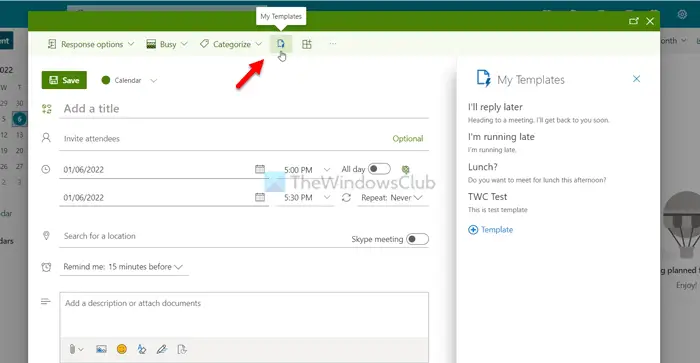
Task: Open the Remind me 15 minutes before dropdown
Action: click(x=123, y=267)
